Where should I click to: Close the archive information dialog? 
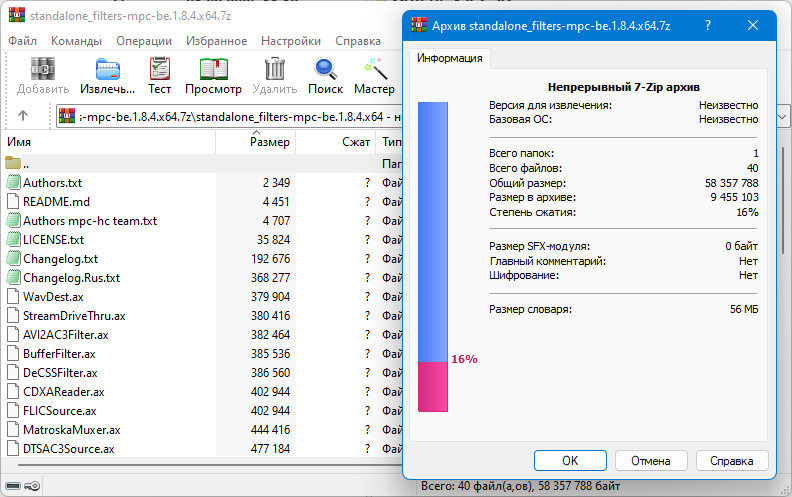[753, 25]
